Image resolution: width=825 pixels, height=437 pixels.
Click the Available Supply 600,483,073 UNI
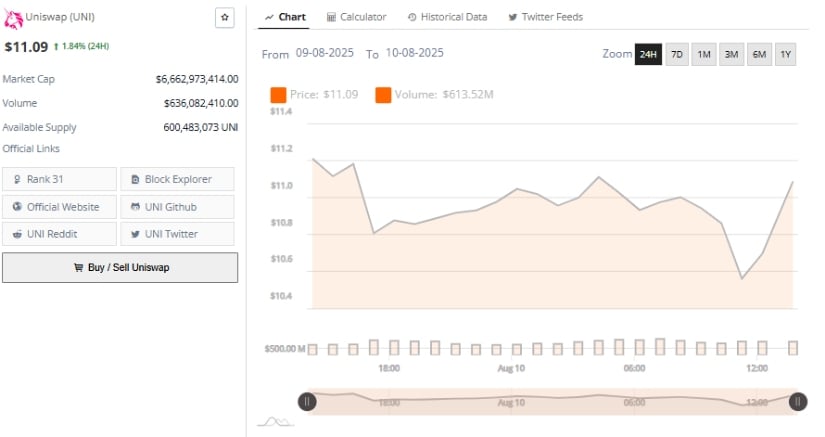pyautogui.click(x=200, y=127)
